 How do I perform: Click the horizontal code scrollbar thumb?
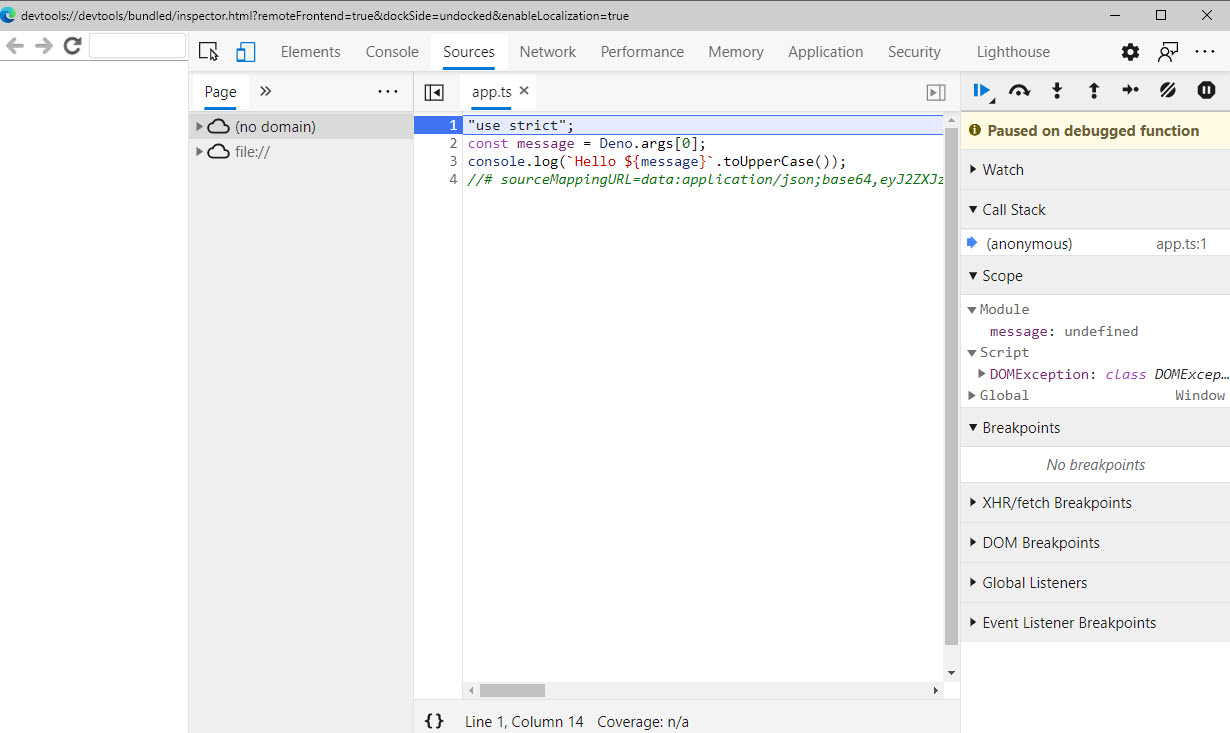(512, 690)
